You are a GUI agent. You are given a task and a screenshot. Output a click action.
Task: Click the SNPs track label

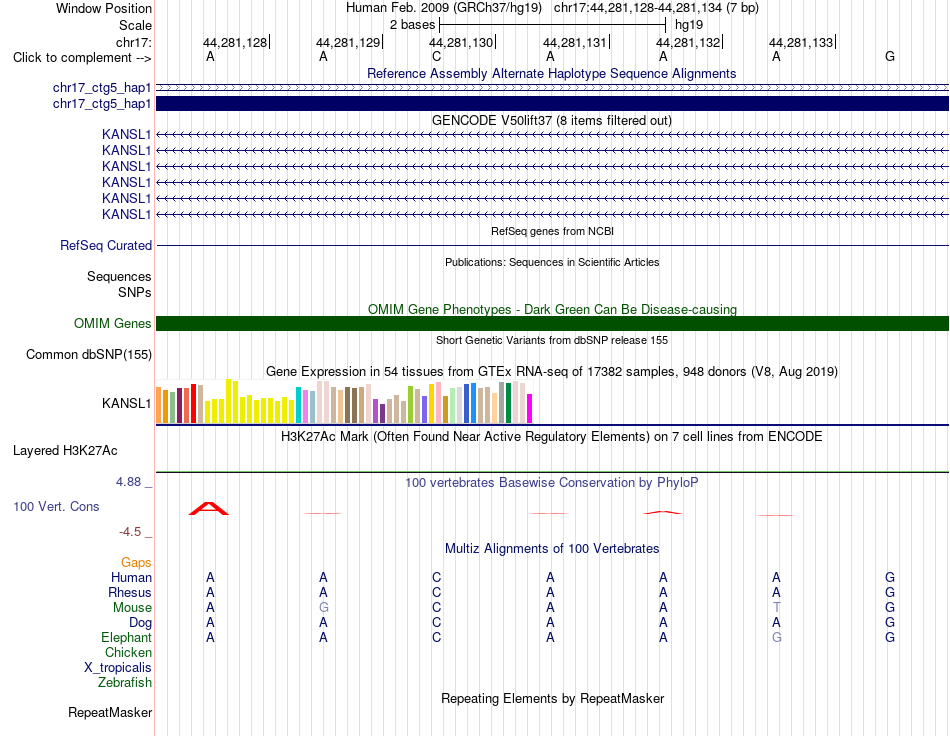click(135, 292)
